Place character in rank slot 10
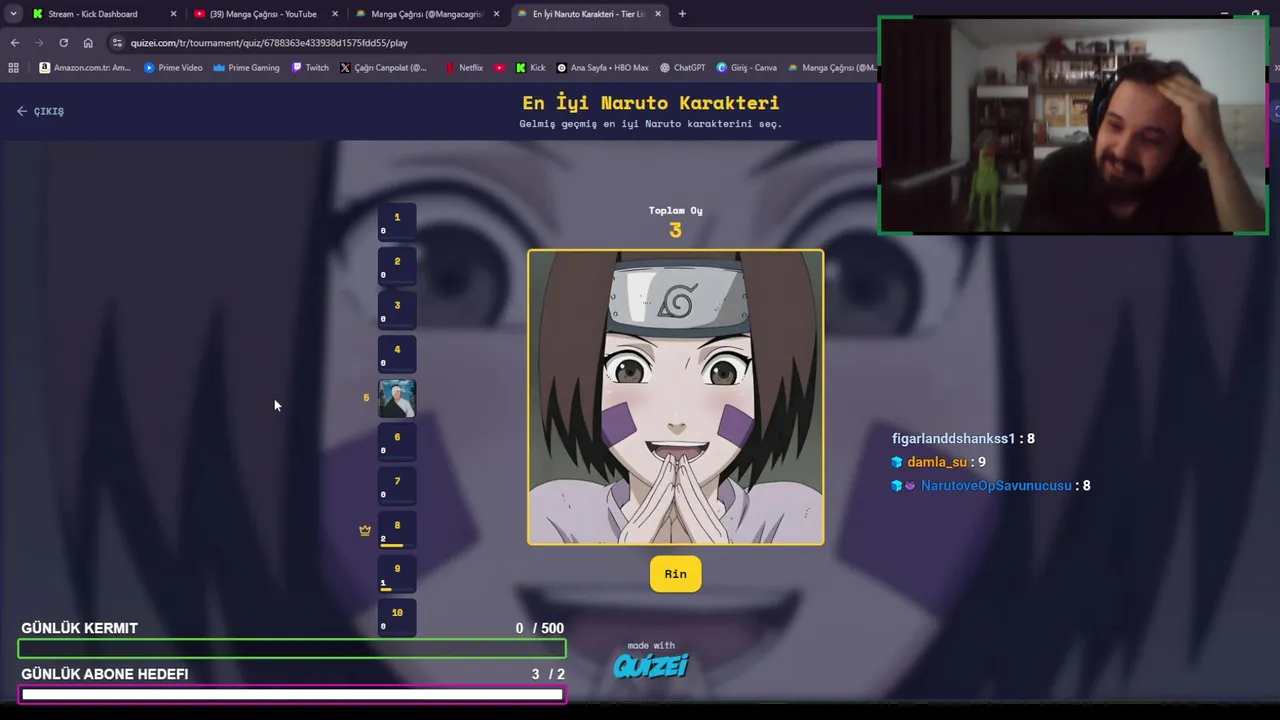This screenshot has width=1280, height=720. coord(397,619)
